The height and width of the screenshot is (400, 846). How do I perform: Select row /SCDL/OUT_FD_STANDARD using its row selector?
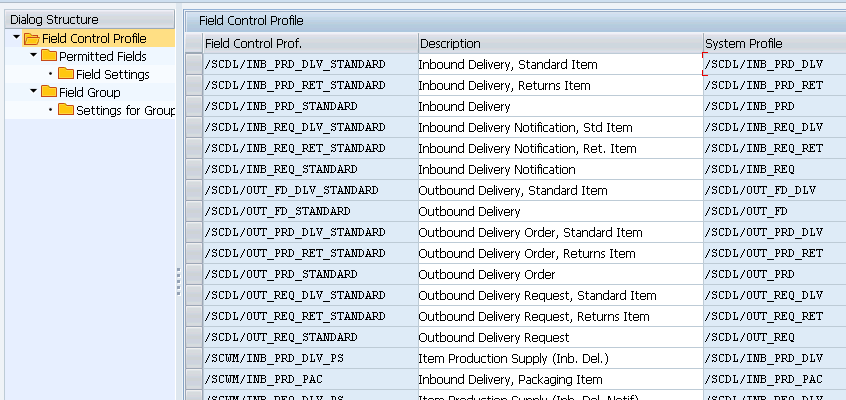193,212
